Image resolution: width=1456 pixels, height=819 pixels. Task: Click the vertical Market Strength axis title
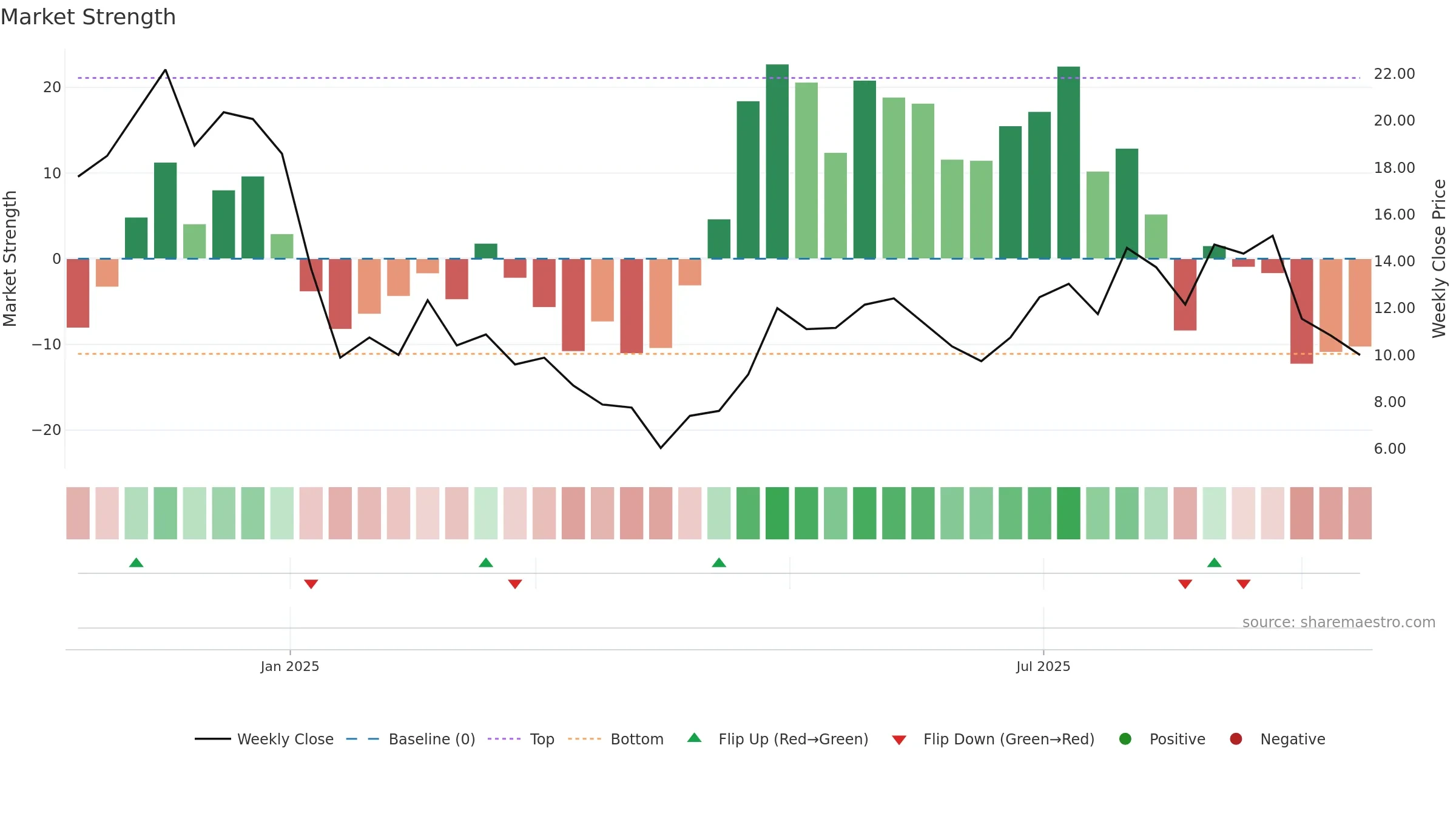pos(10,258)
